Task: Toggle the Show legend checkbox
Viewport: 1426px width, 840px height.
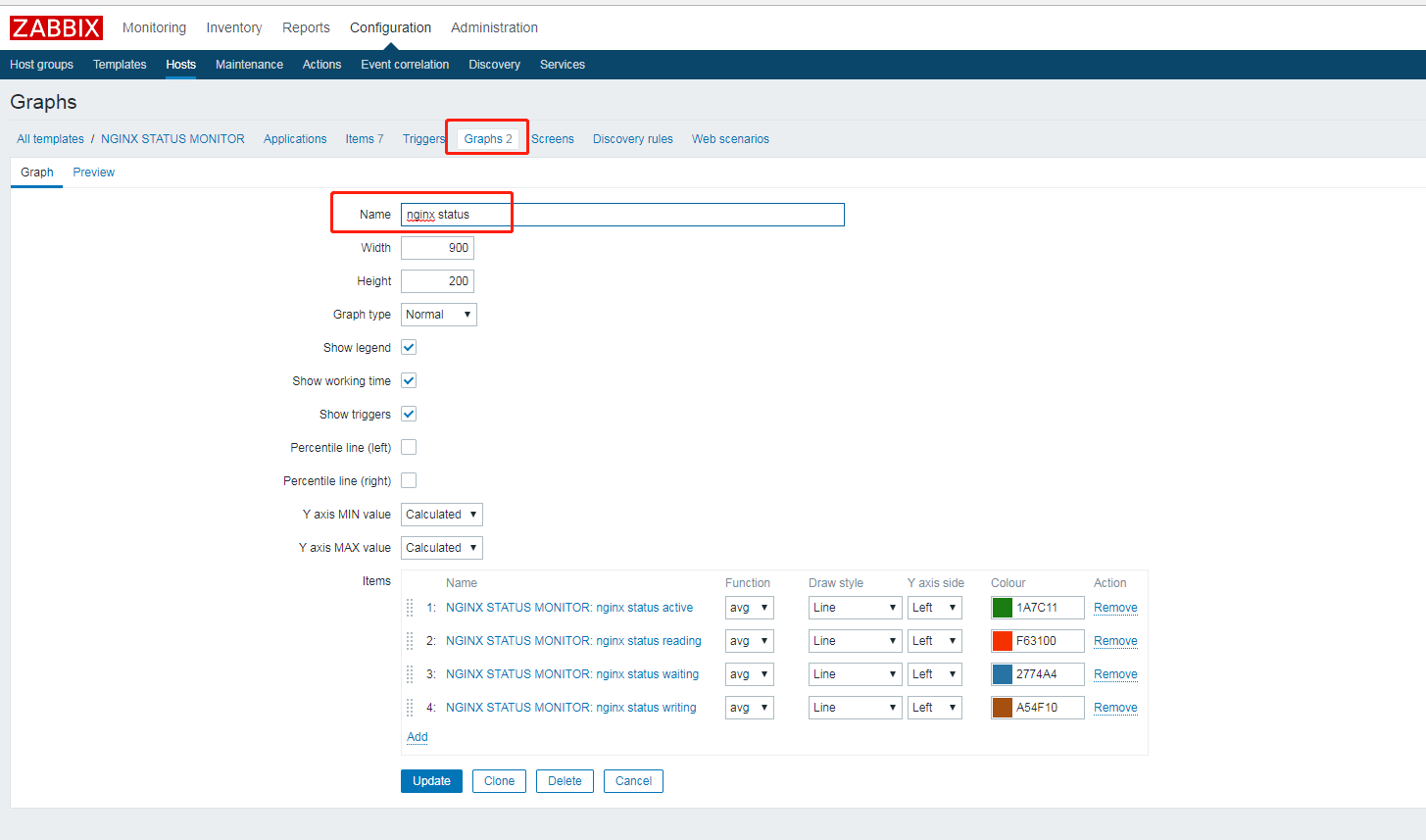Action: coord(409,347)
